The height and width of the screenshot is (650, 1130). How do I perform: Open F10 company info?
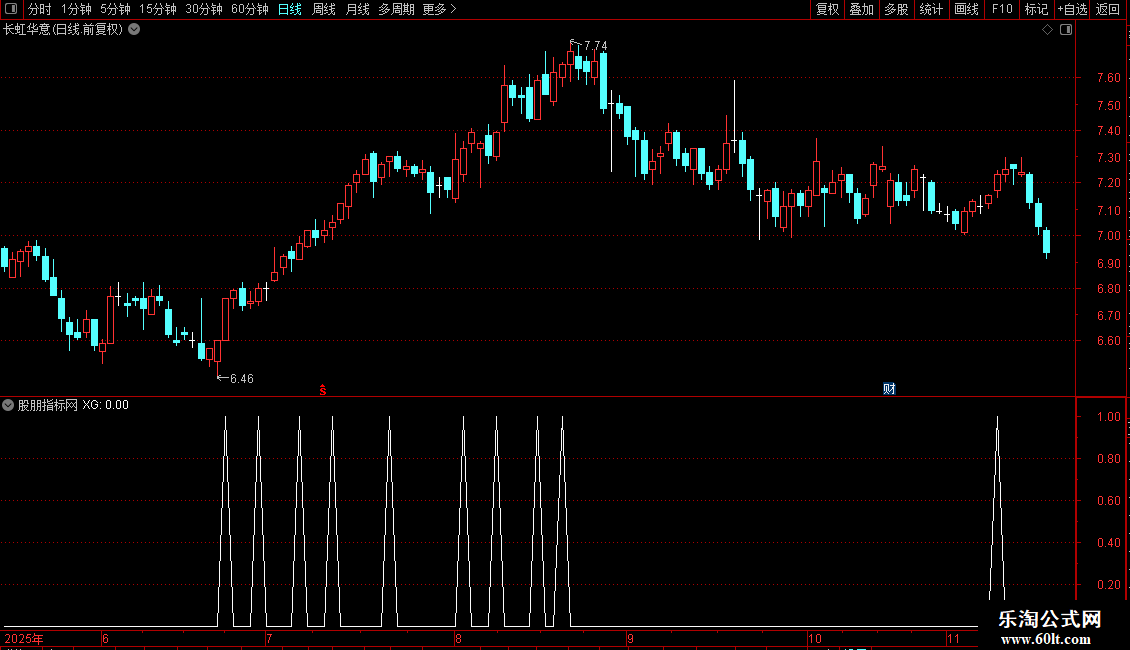click(x=1002, y=9)
